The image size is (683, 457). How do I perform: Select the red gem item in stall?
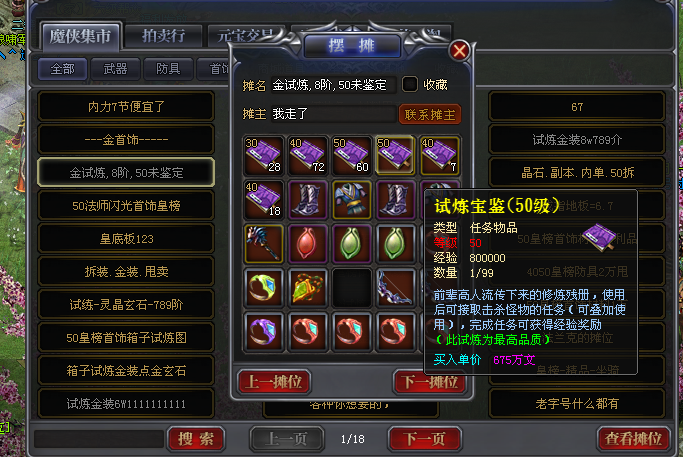[308, 244]
